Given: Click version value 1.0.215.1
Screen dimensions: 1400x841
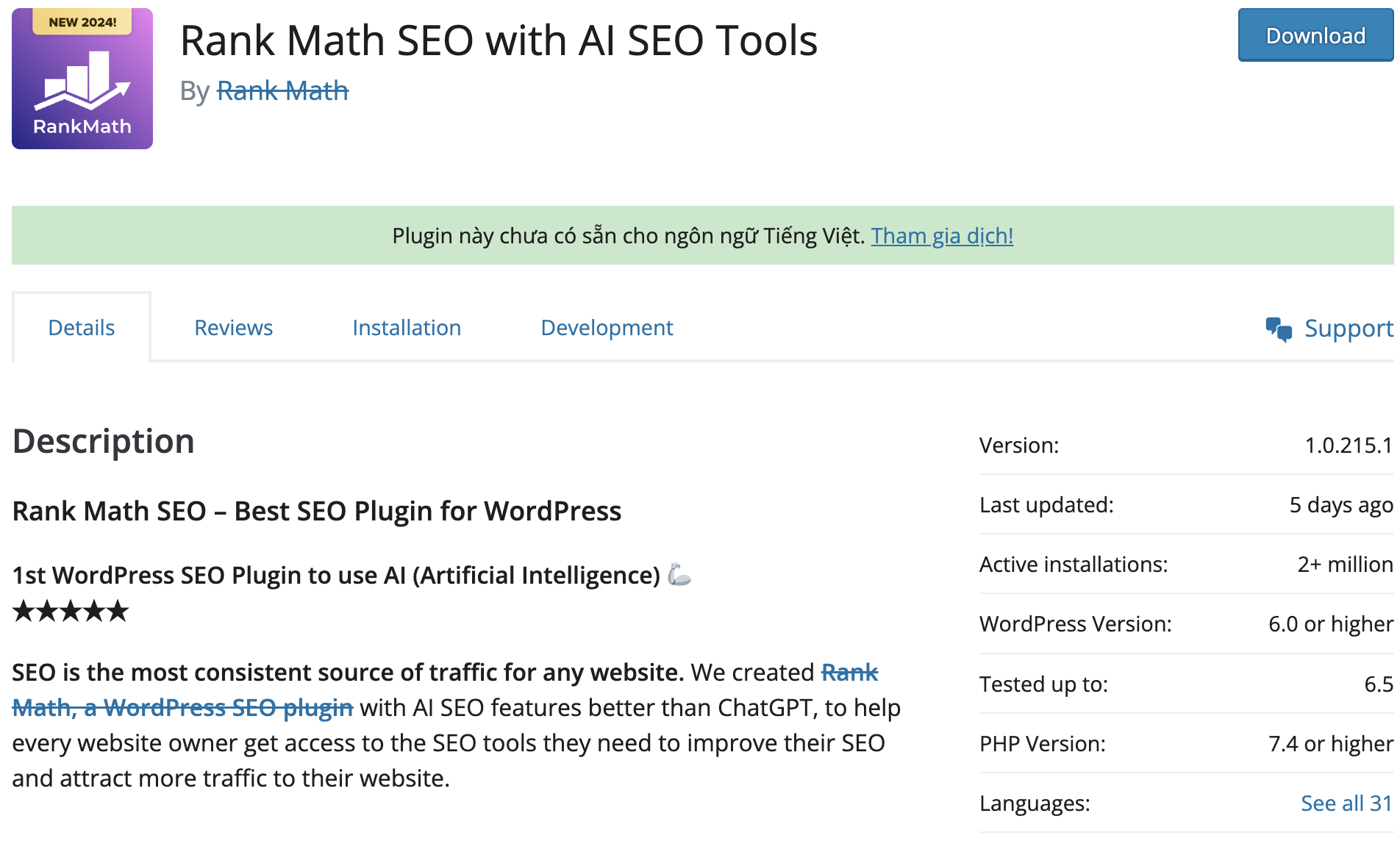Looking at the screenshot, I should click(x=1349, y=445).
